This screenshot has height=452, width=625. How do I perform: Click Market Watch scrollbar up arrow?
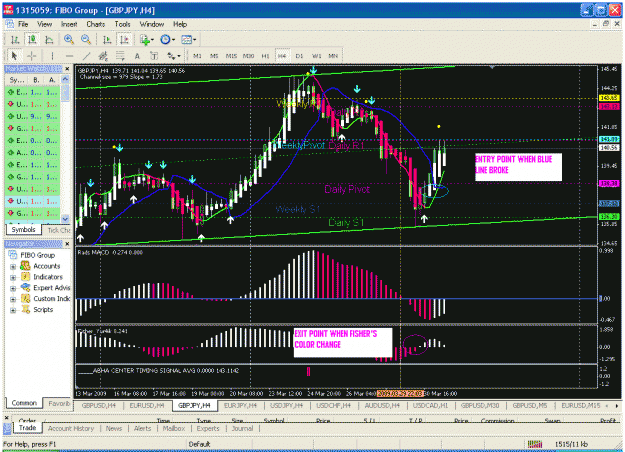pos(65,79)
